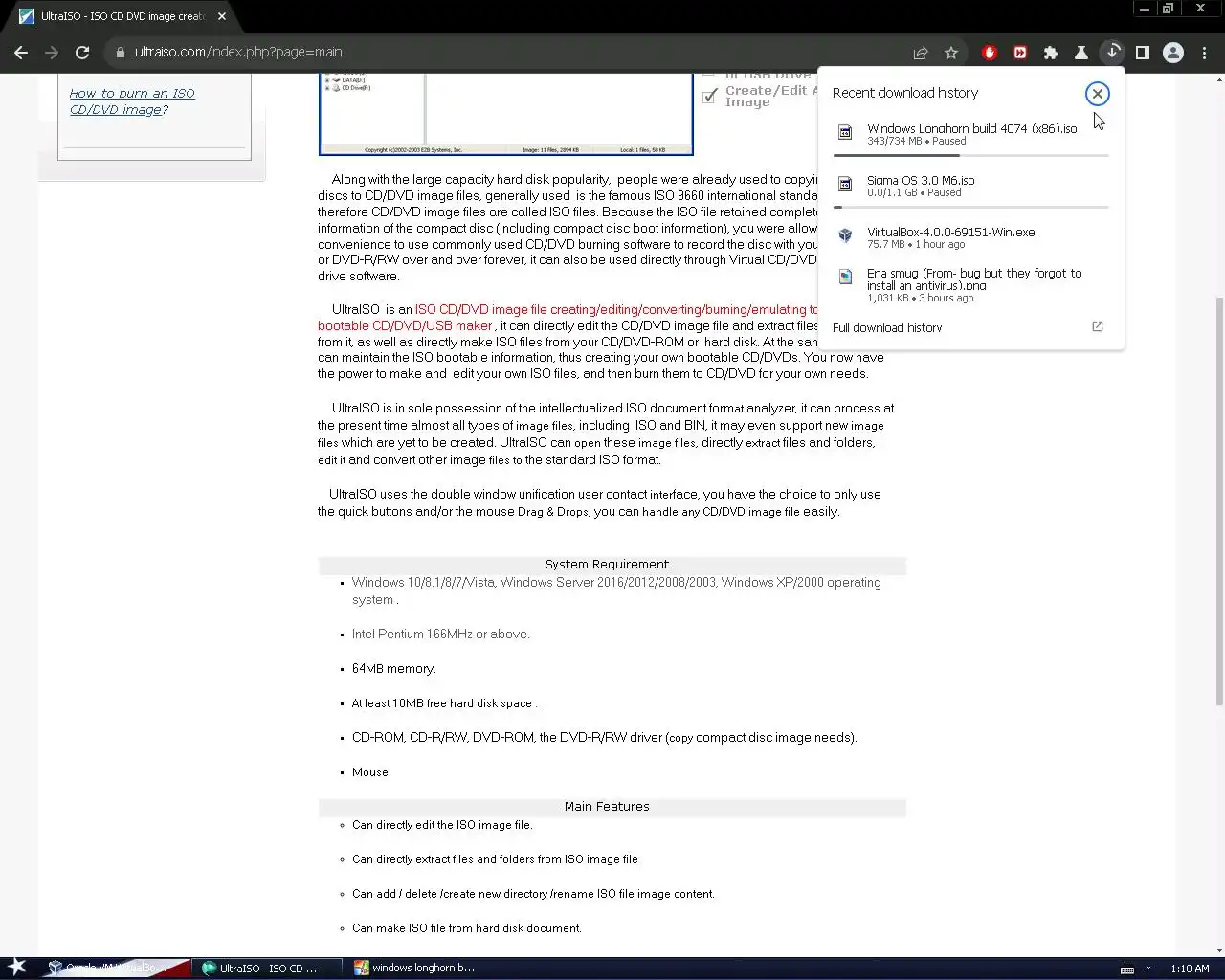Toggle the Create/Edit Image checkbox
The width and height of the screenshot is (1225, 980).
pos(710,96)
